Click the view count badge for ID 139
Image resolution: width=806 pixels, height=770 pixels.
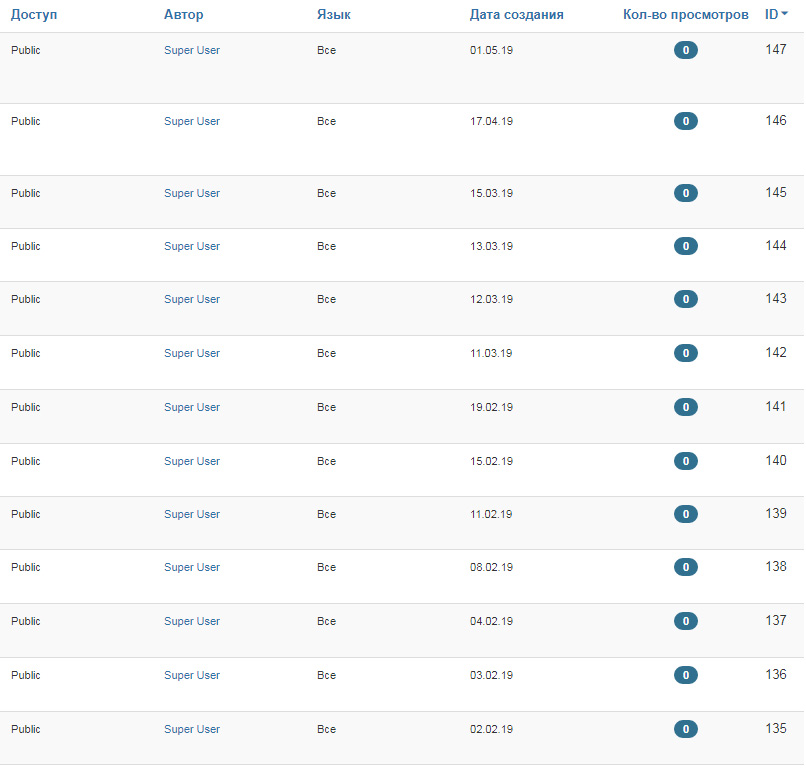tap(685, 514)
